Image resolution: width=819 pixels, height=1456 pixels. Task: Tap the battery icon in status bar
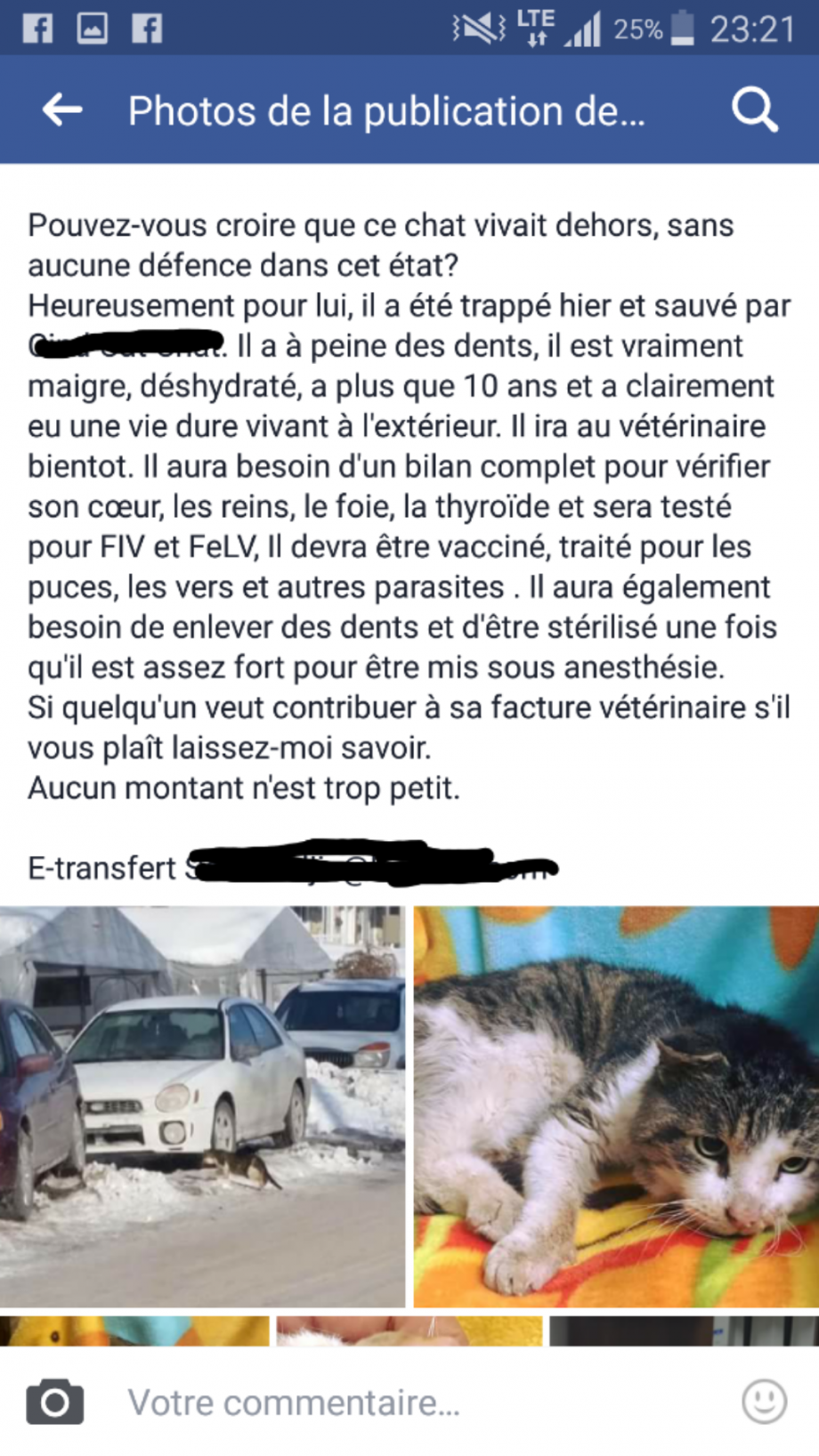coord(682,28)
